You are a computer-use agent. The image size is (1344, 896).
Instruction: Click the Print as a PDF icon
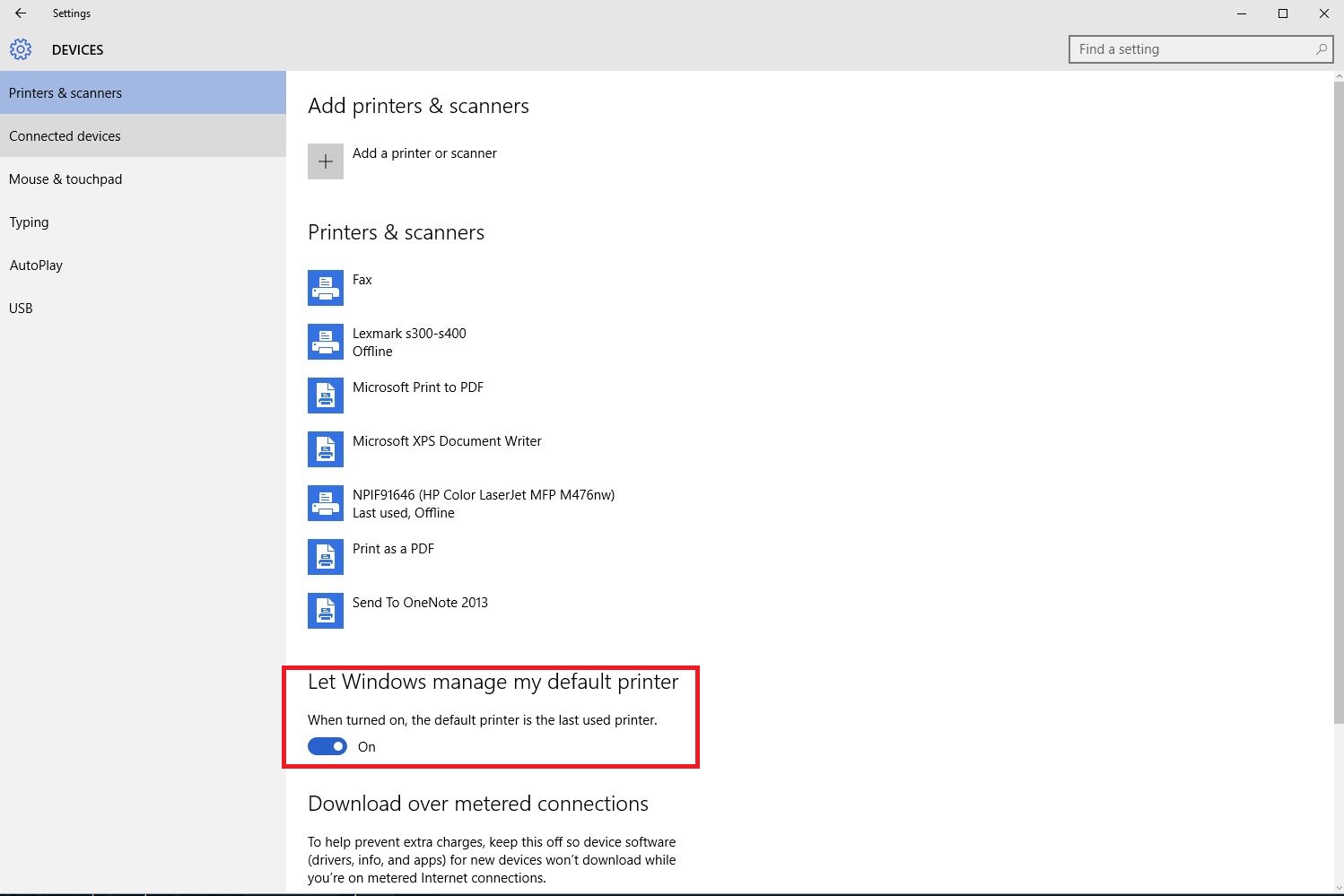[325, 557]
